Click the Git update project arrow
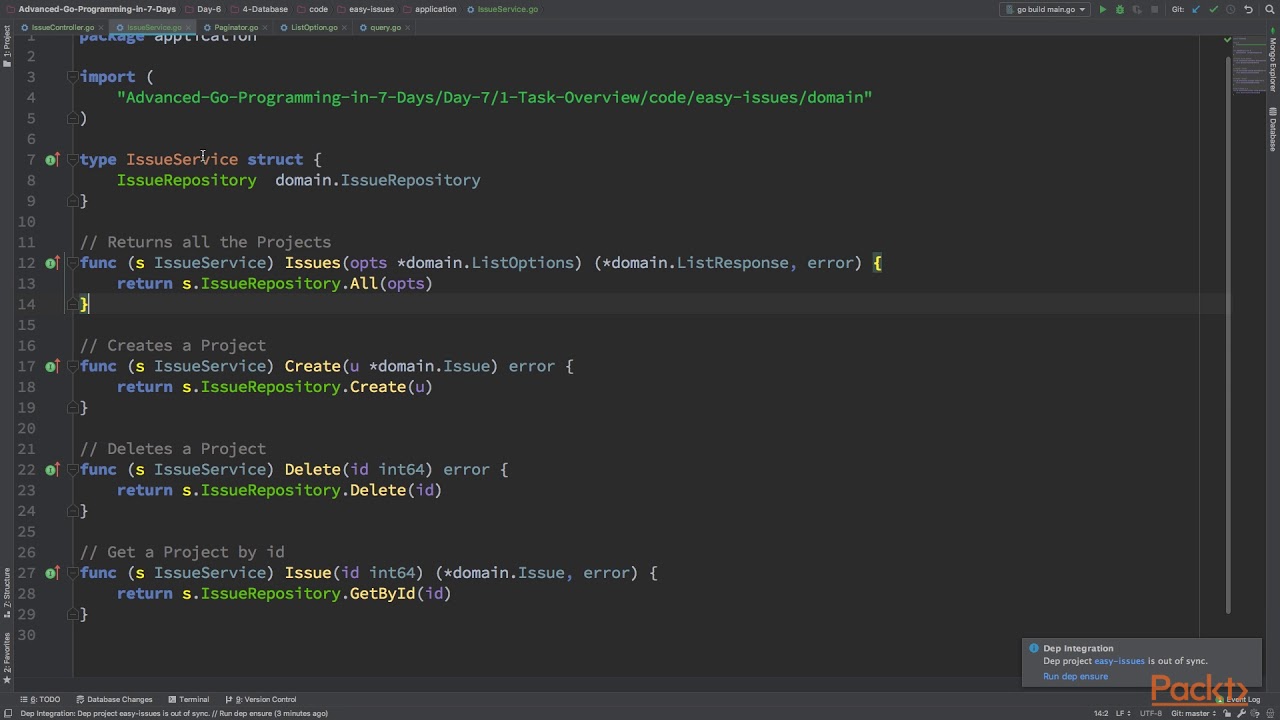Screen dimensions: 1280x720 pyautogui.click(x=1196, y=9)
